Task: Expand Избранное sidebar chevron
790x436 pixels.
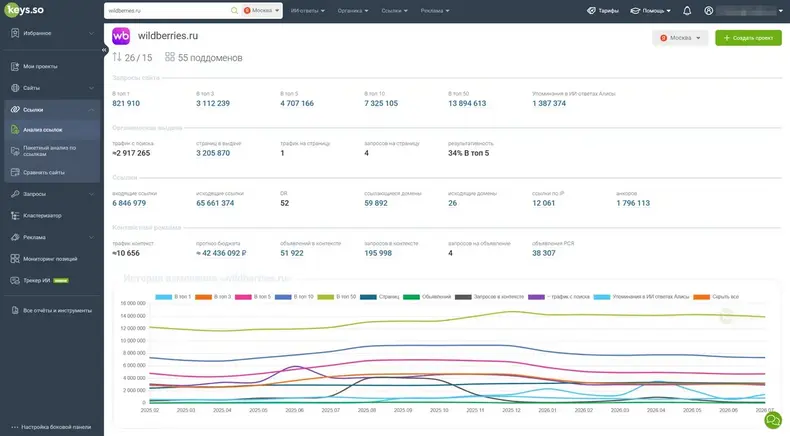Action: click(91, 33)
